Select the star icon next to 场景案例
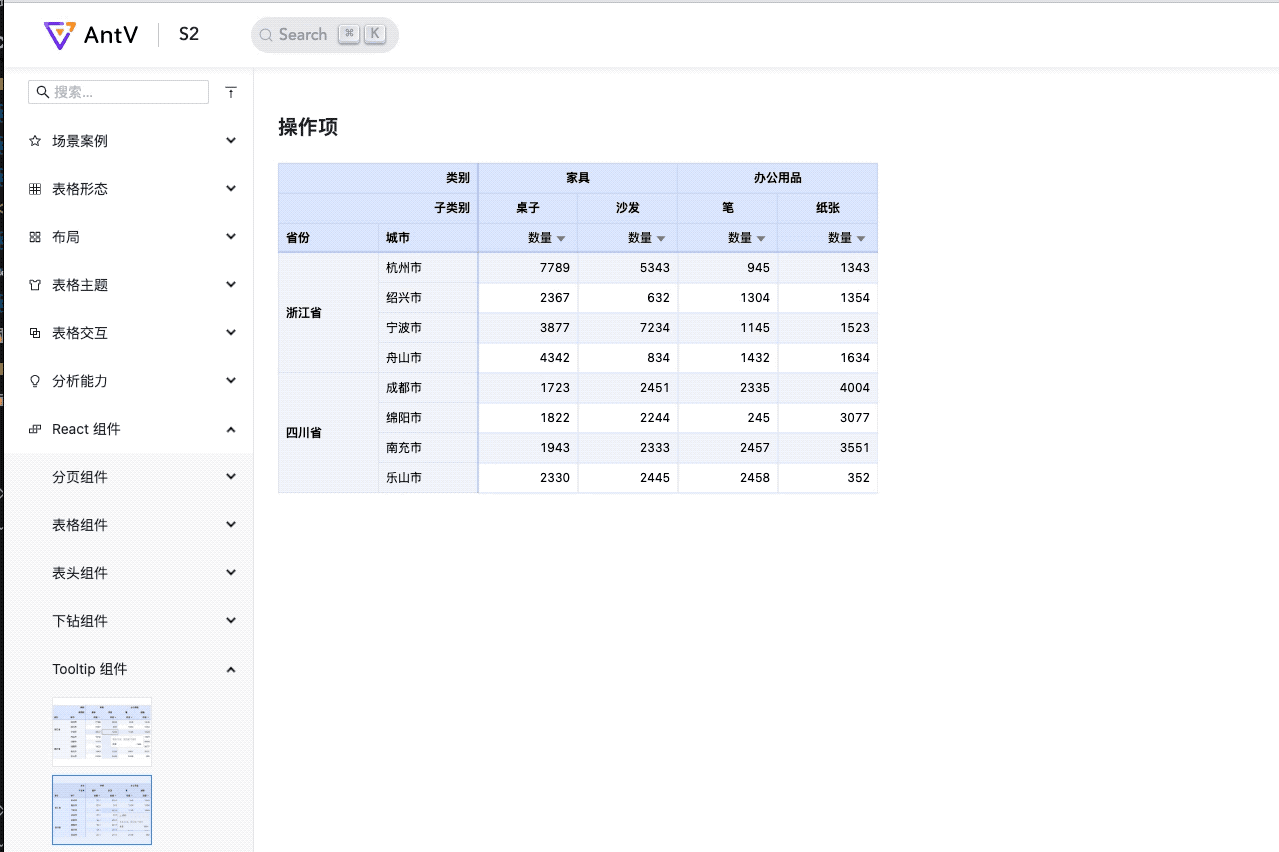Screen dimensions: 1279x852 (35, 140)
